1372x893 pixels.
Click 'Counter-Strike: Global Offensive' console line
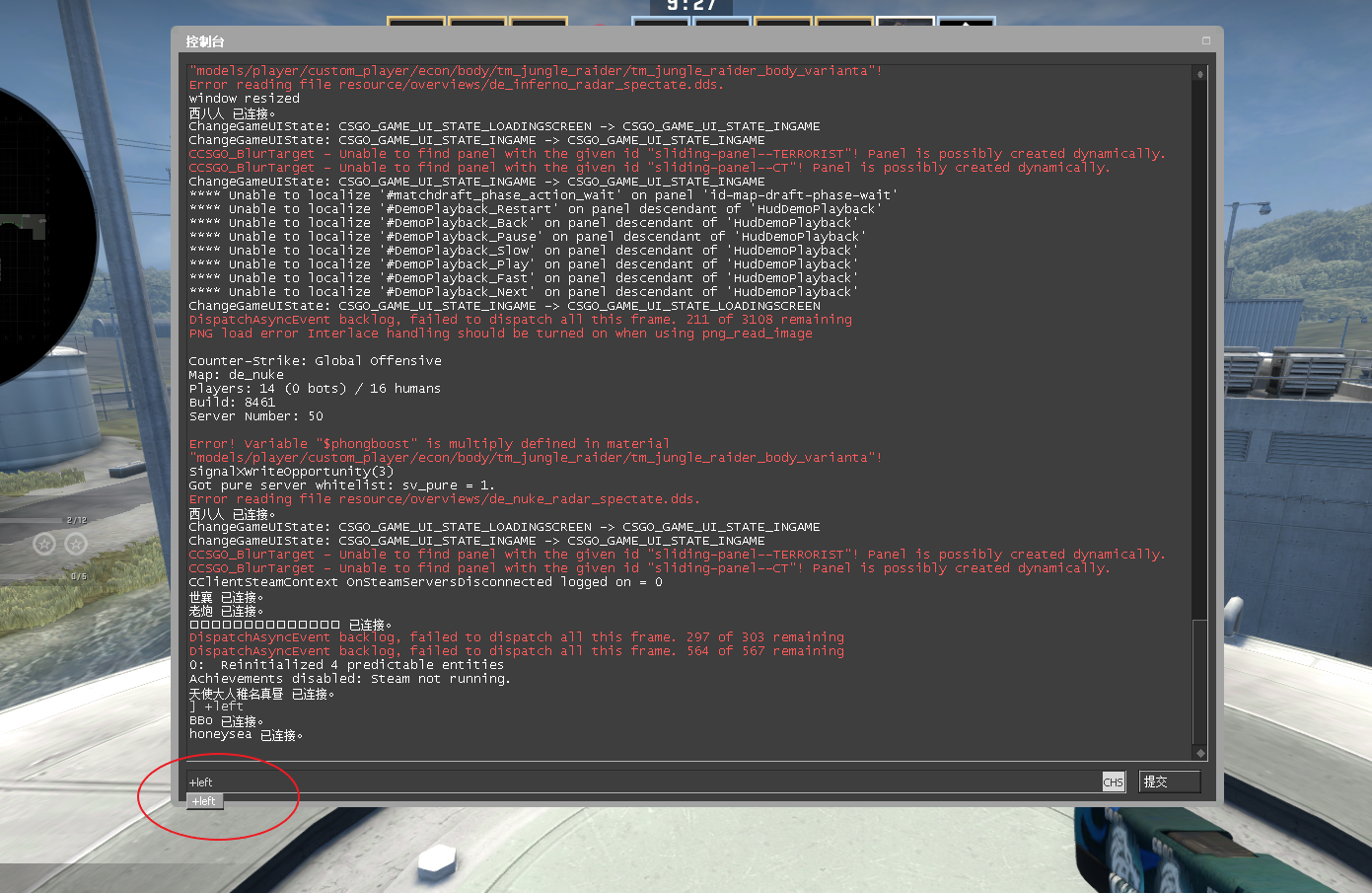pyautogui.click(x=316, y=361)
